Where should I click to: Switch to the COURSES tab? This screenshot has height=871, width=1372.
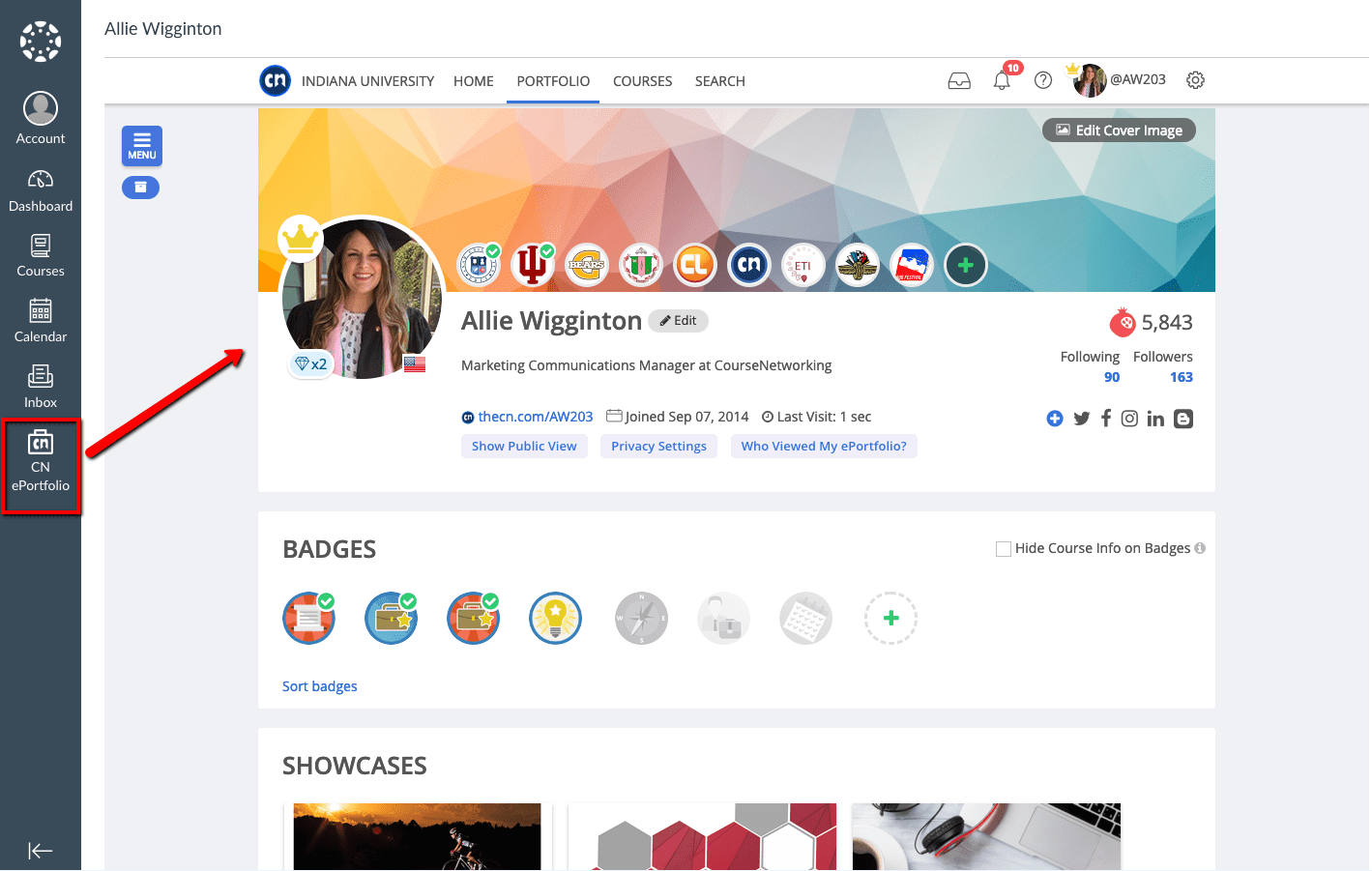click(x=642, y=81)
